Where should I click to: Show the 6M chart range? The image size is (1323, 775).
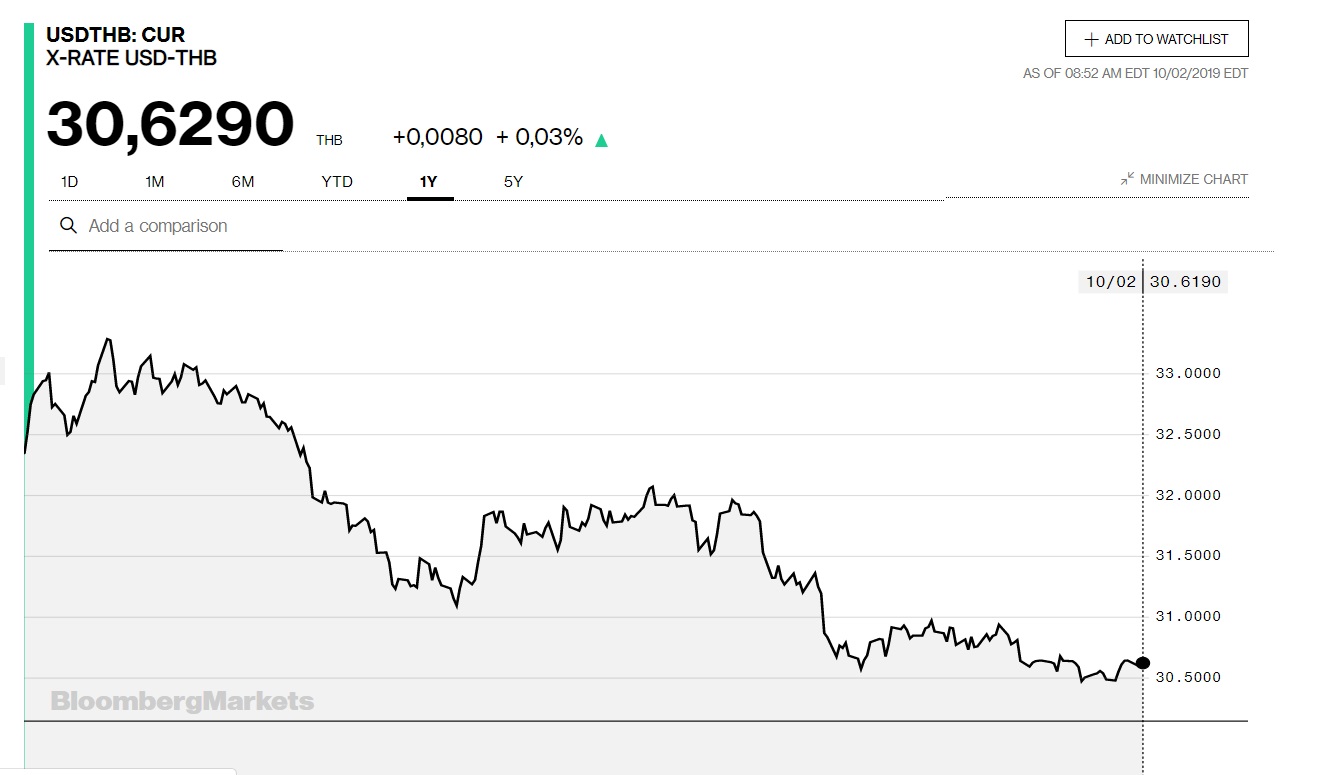tap(243, 182)
